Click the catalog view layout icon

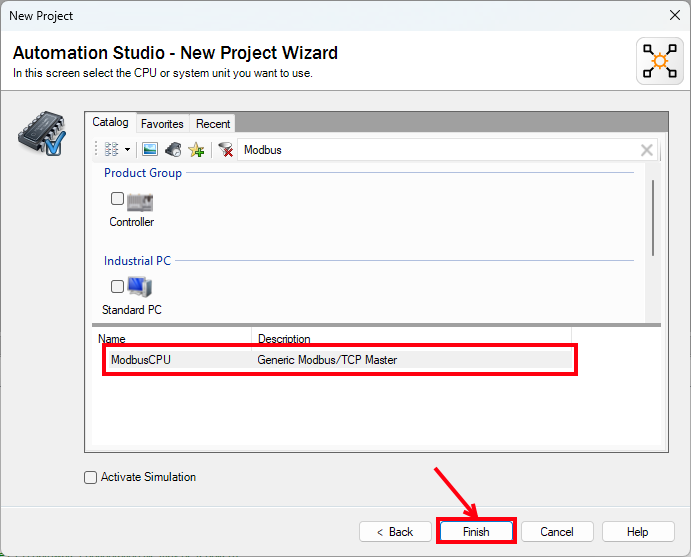111,149
